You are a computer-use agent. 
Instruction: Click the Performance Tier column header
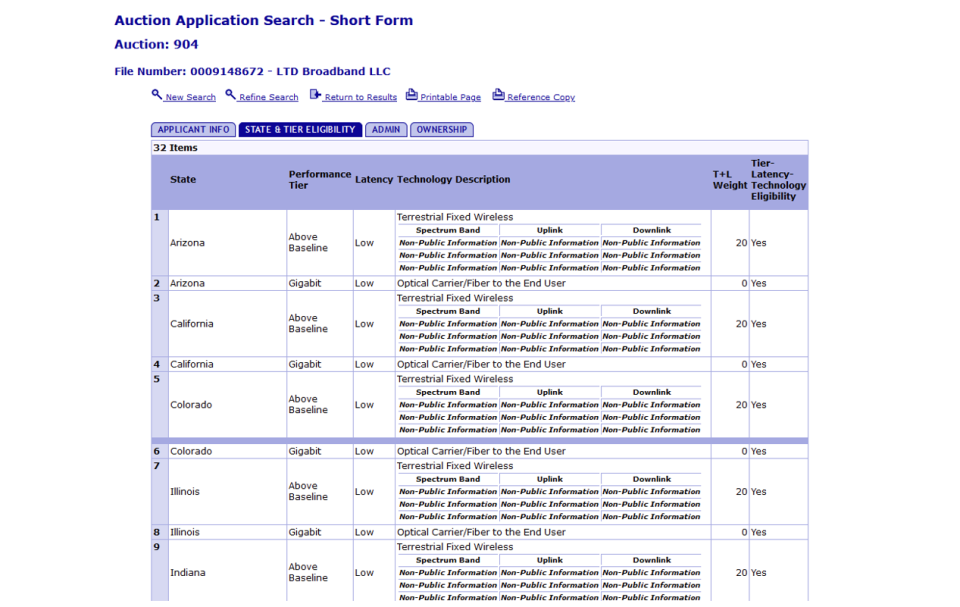(x=319, y=180)
